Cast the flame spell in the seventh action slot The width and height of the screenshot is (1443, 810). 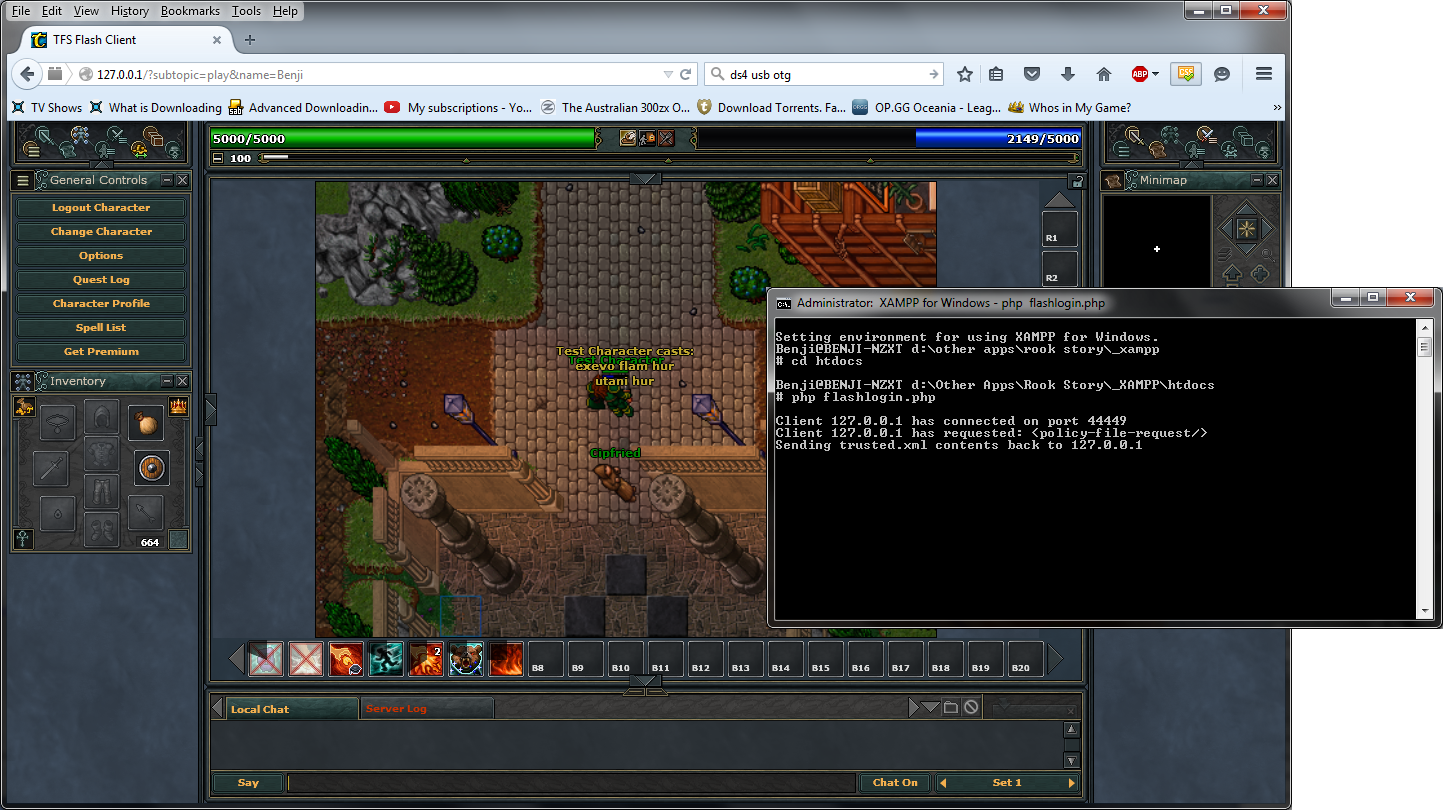coord(506,659)
